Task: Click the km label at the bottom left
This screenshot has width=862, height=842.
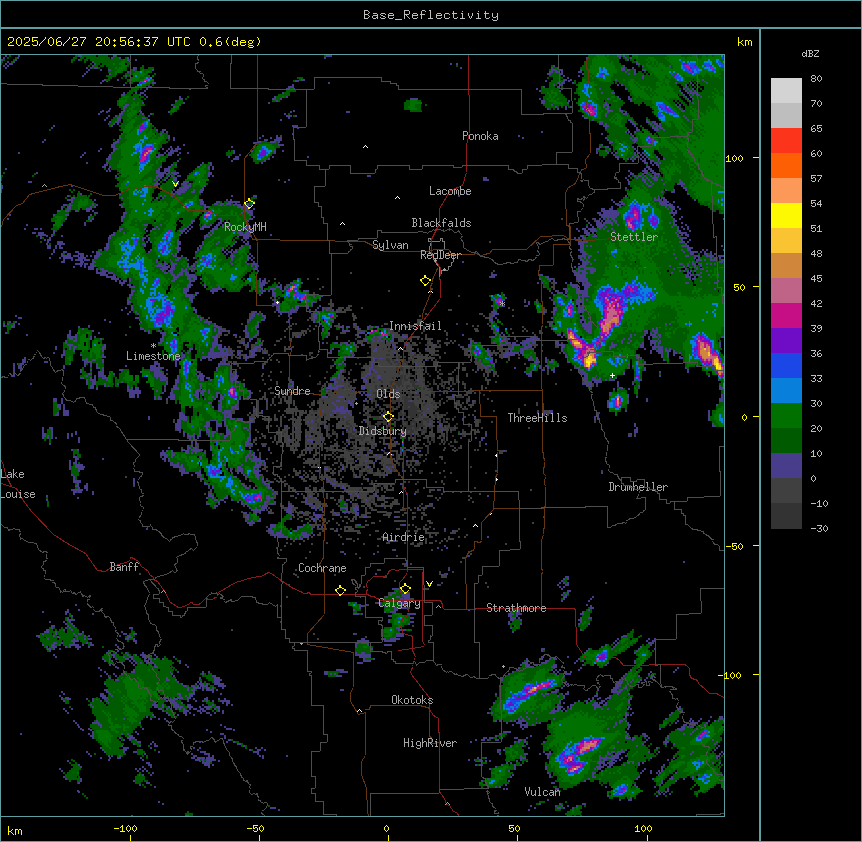Action: (15, 830)
